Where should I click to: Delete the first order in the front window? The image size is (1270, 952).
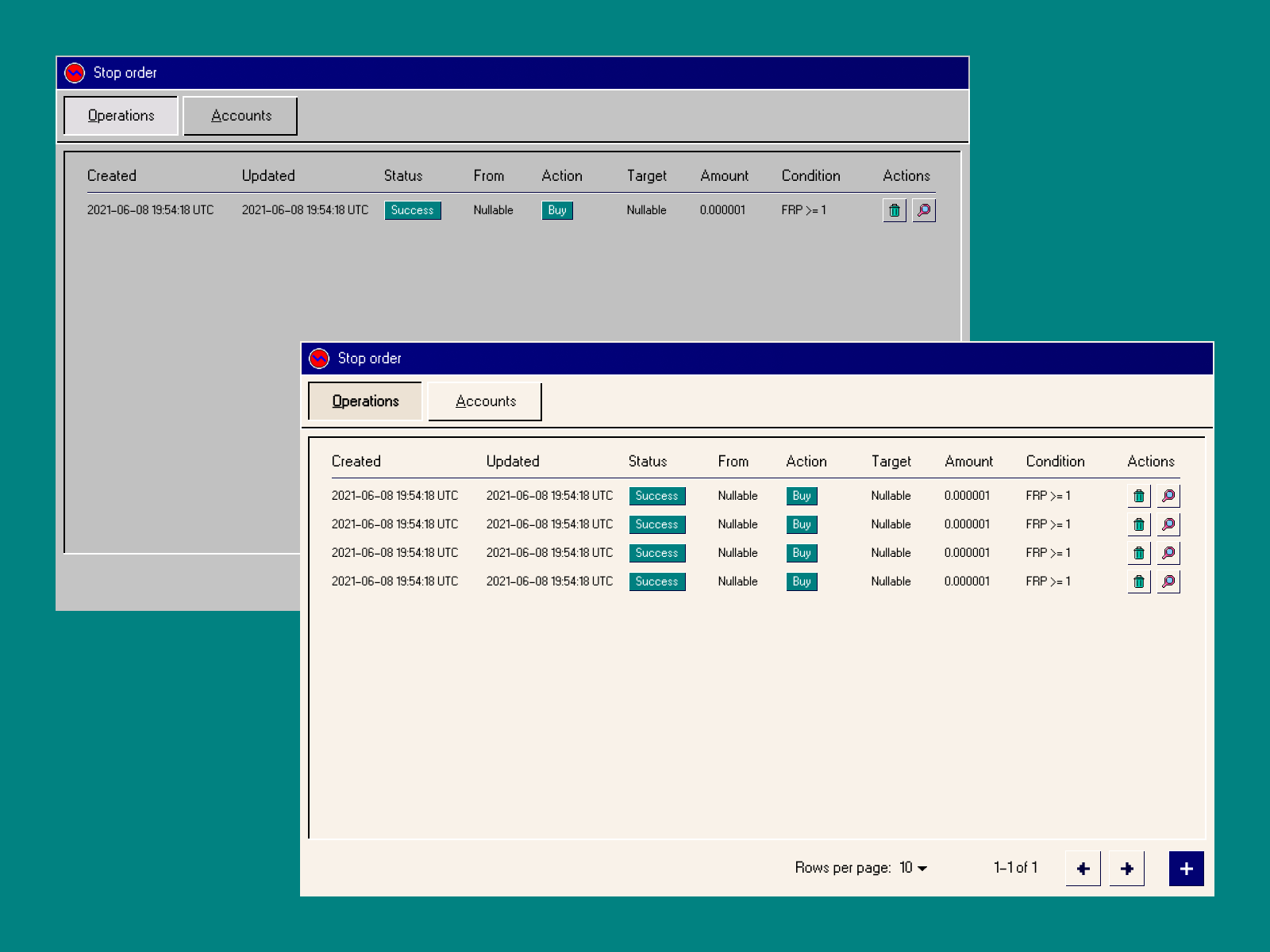pyautogui.click(x=1138, y=496)
